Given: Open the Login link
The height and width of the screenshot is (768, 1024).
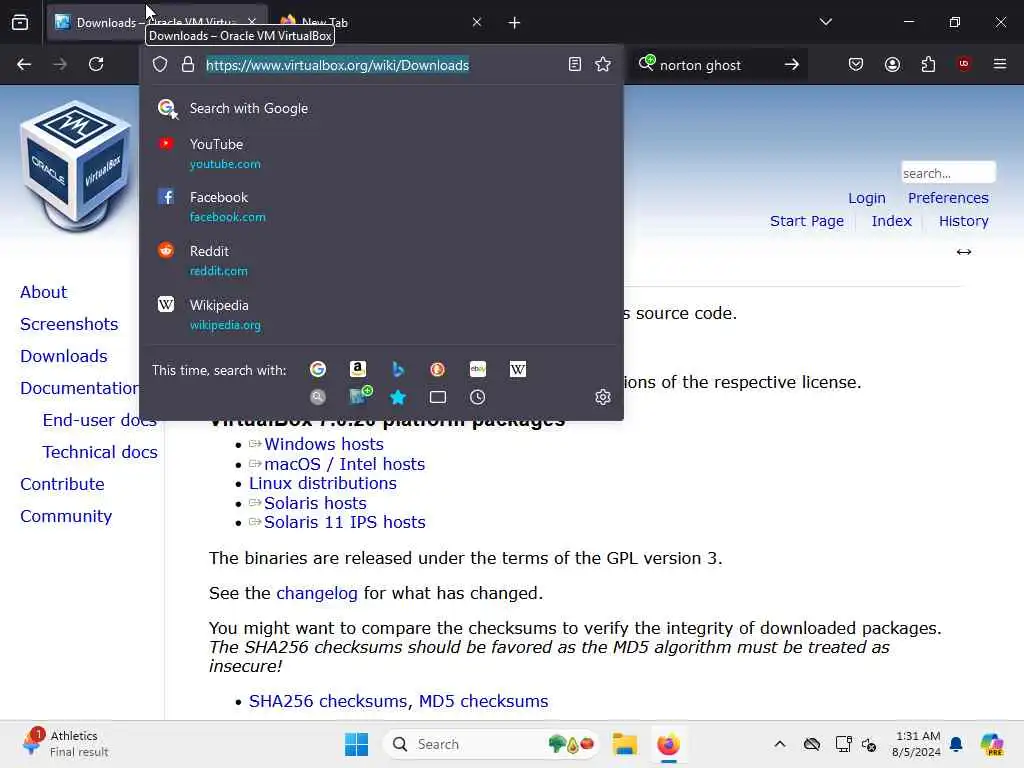Looking at the screenshot, I should coord(867,198).
